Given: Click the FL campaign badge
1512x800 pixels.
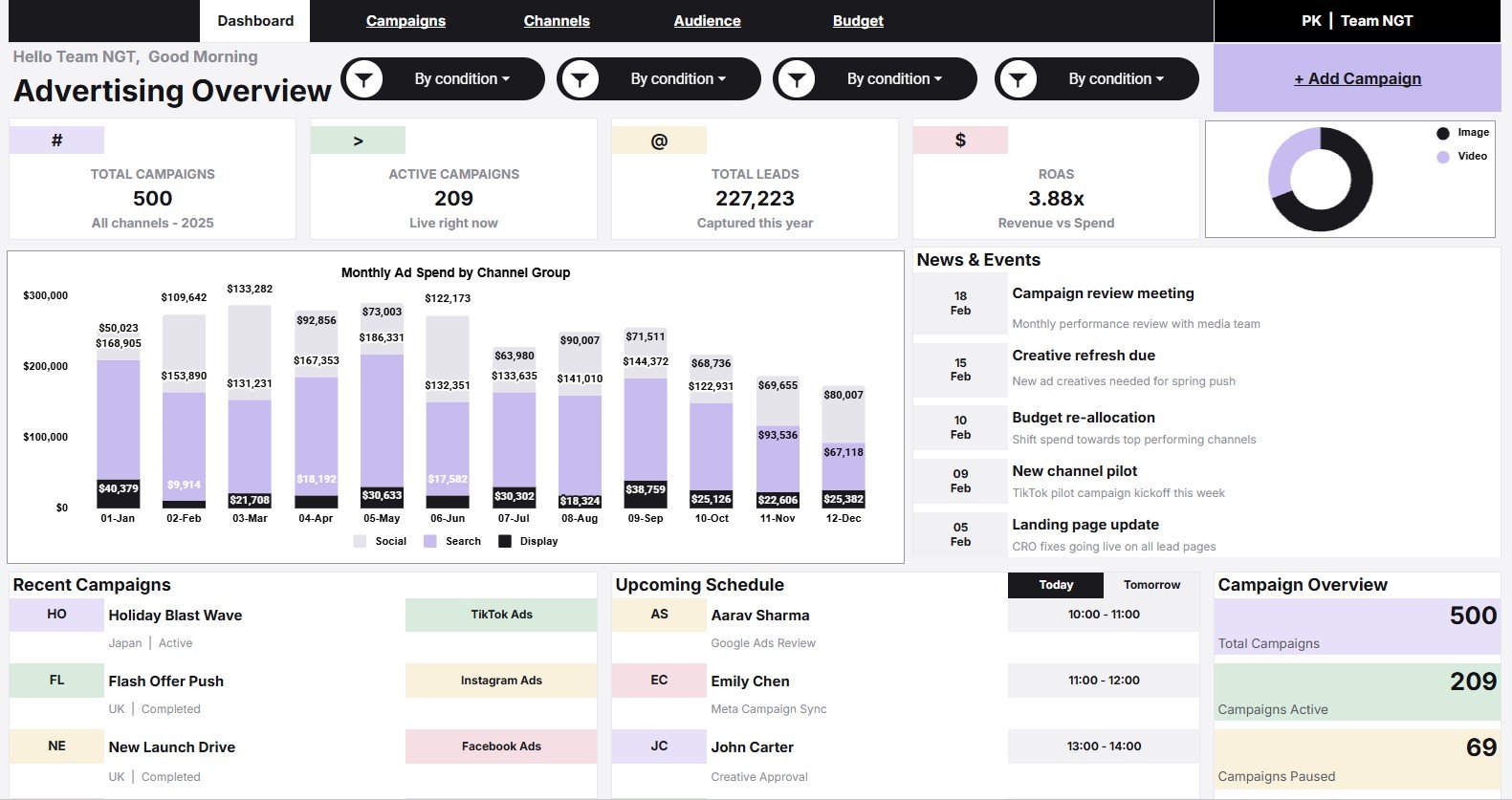Looking at the screenshot, I should pos(56,681).
